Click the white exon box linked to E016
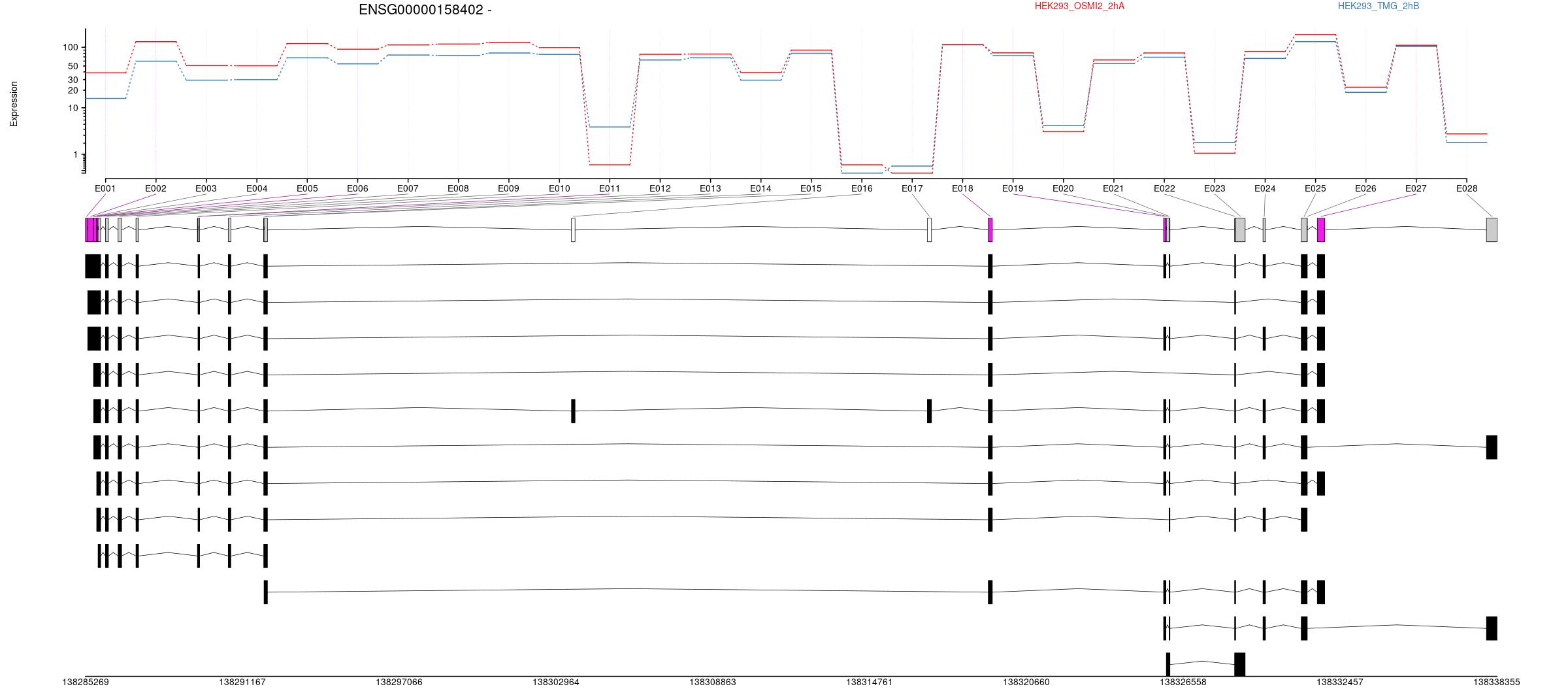Screen dimensions: 1568x693 [x=574, y=229]
